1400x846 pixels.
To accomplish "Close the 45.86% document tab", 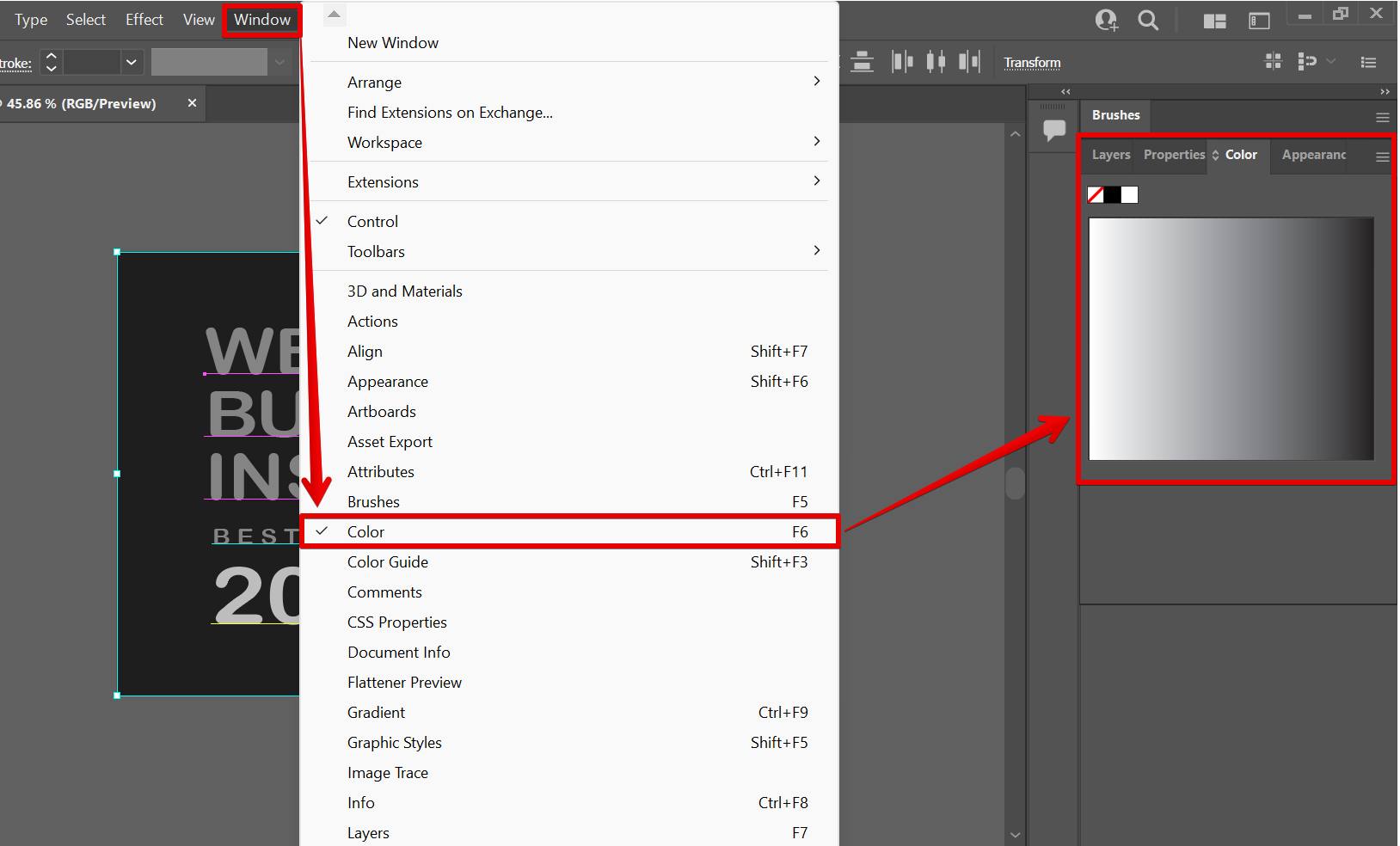I will (x=192, y=103).
